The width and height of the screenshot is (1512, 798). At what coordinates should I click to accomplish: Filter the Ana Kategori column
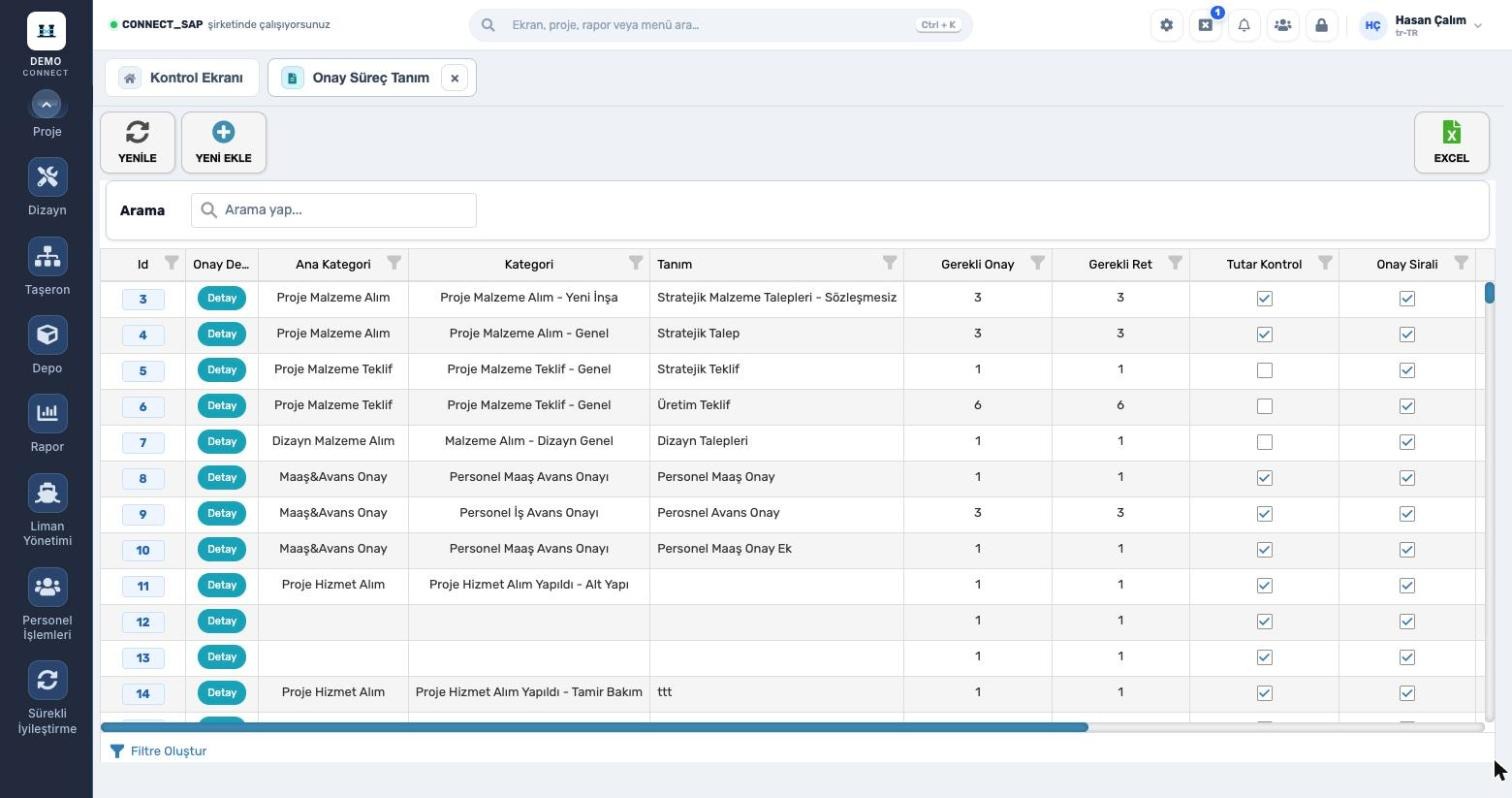click(x=394, y=263)
